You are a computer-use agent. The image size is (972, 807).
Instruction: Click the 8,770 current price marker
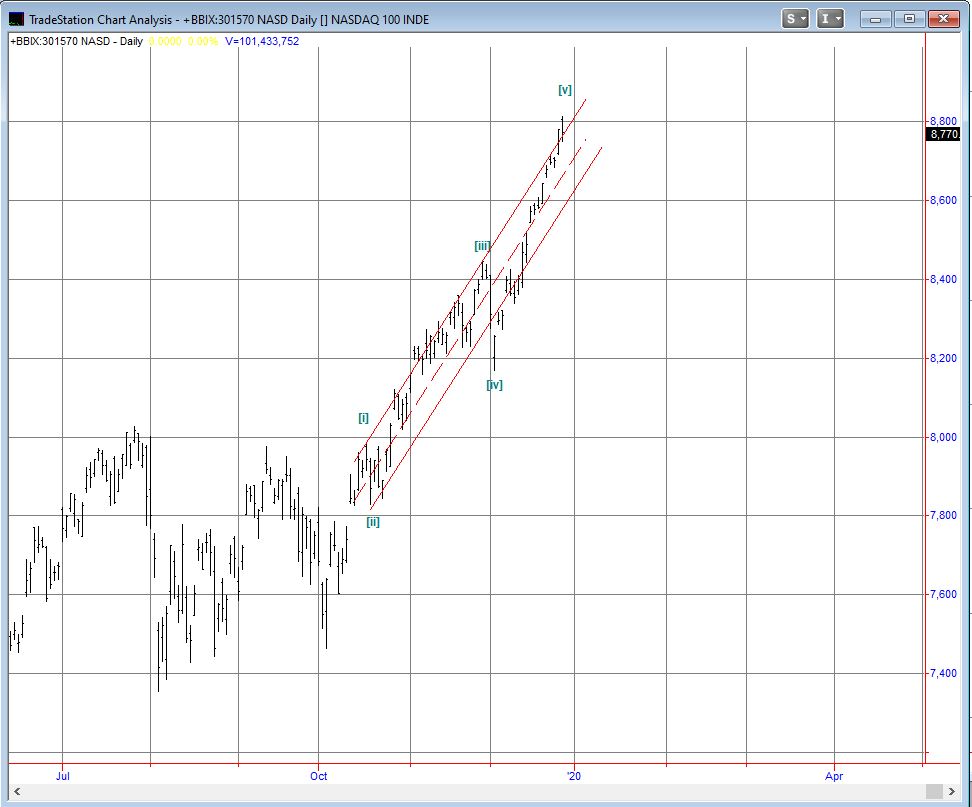[x=943, y=134]
